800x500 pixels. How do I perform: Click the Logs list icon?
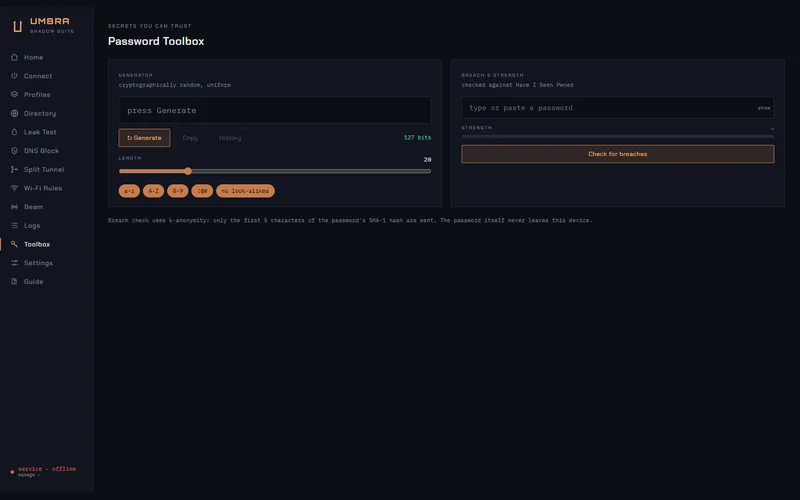pyautogui.click(x=14, y=226)
